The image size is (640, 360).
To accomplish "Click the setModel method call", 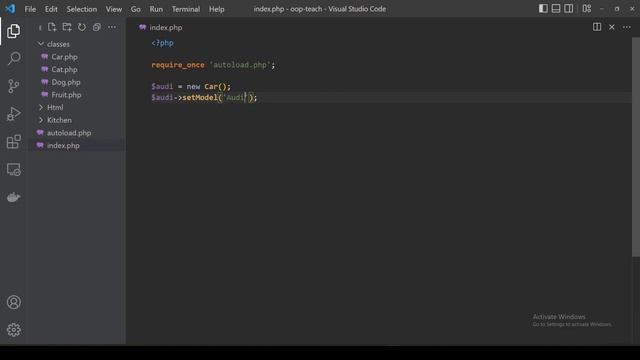I will click(x=200, y=98).
